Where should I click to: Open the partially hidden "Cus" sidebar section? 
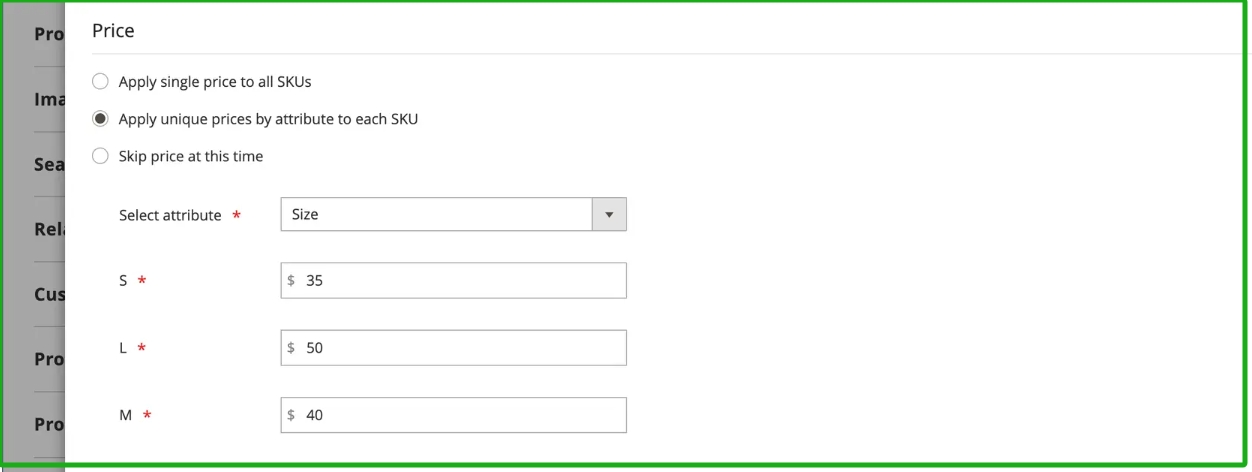(49, 295)
